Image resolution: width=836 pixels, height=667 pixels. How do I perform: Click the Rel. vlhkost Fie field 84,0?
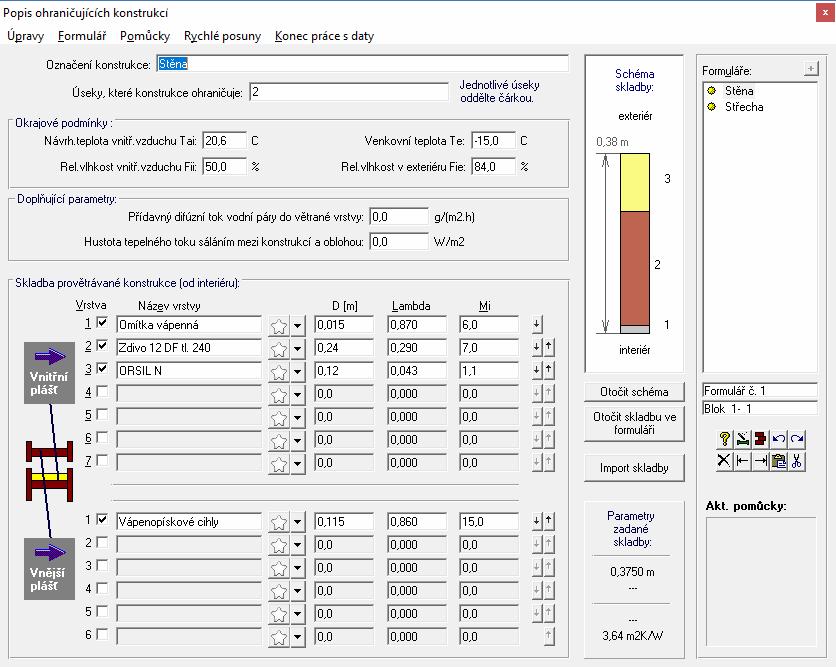[x=493, y=166]
